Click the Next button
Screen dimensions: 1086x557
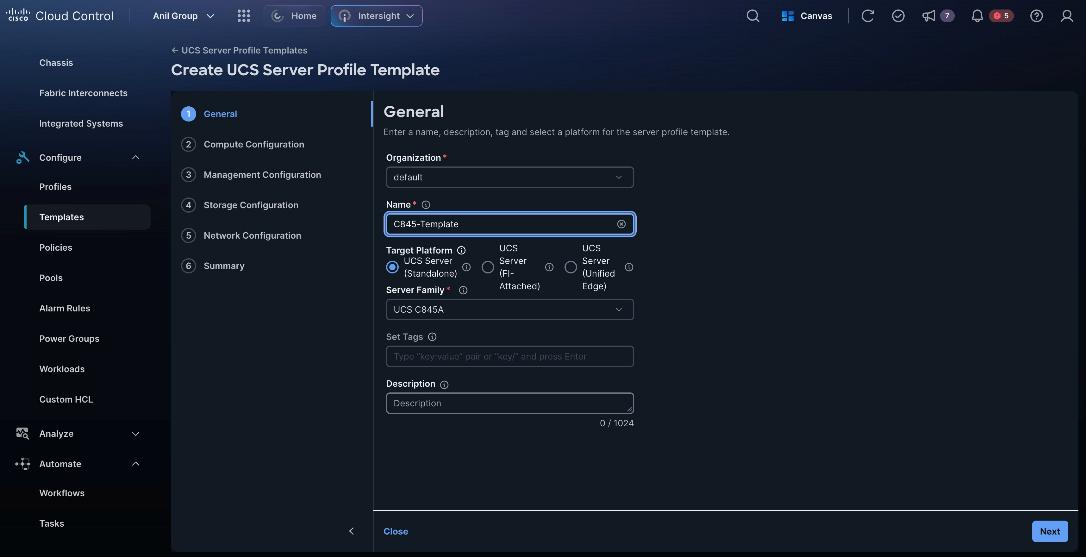pyautogui.click(x=1049, y=531)
